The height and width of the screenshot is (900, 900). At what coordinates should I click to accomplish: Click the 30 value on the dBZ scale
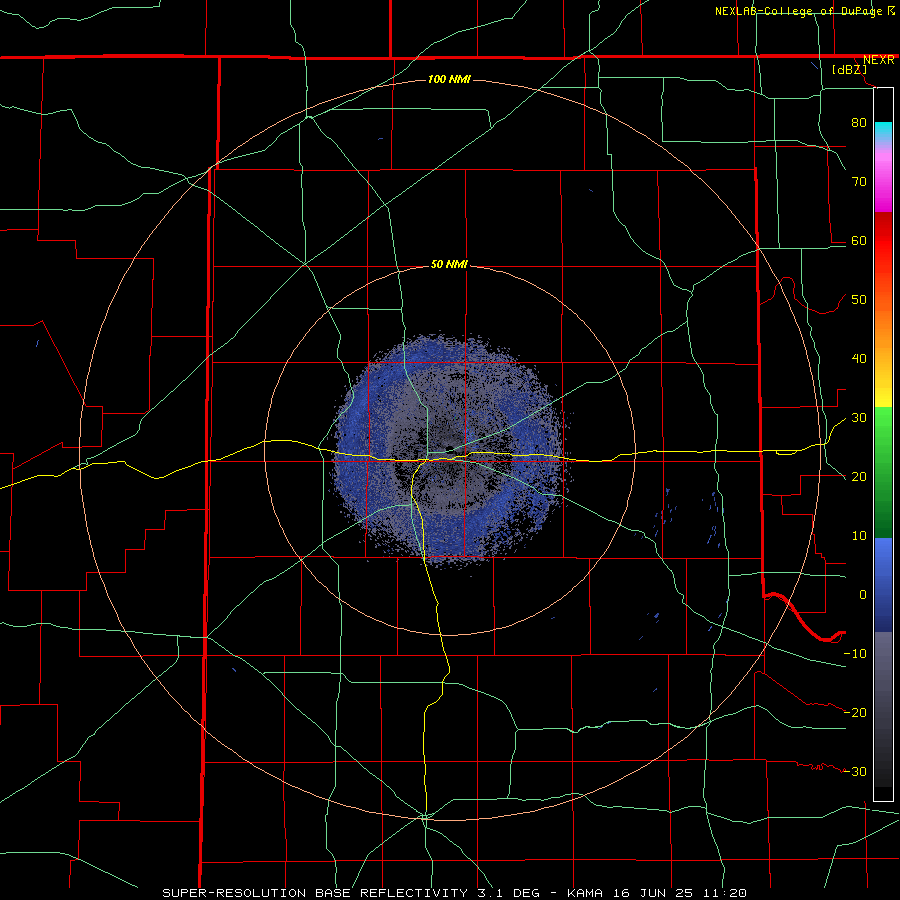tap(859, 418)
